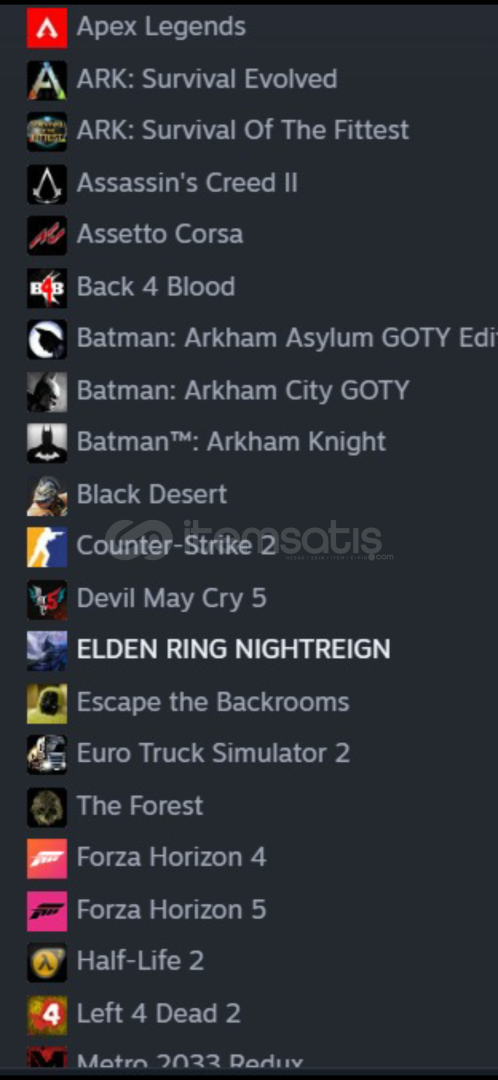498x1080 pixels.
Task: Select ARK: Survival Of The Fittest entry
Action: pos(249,131)
